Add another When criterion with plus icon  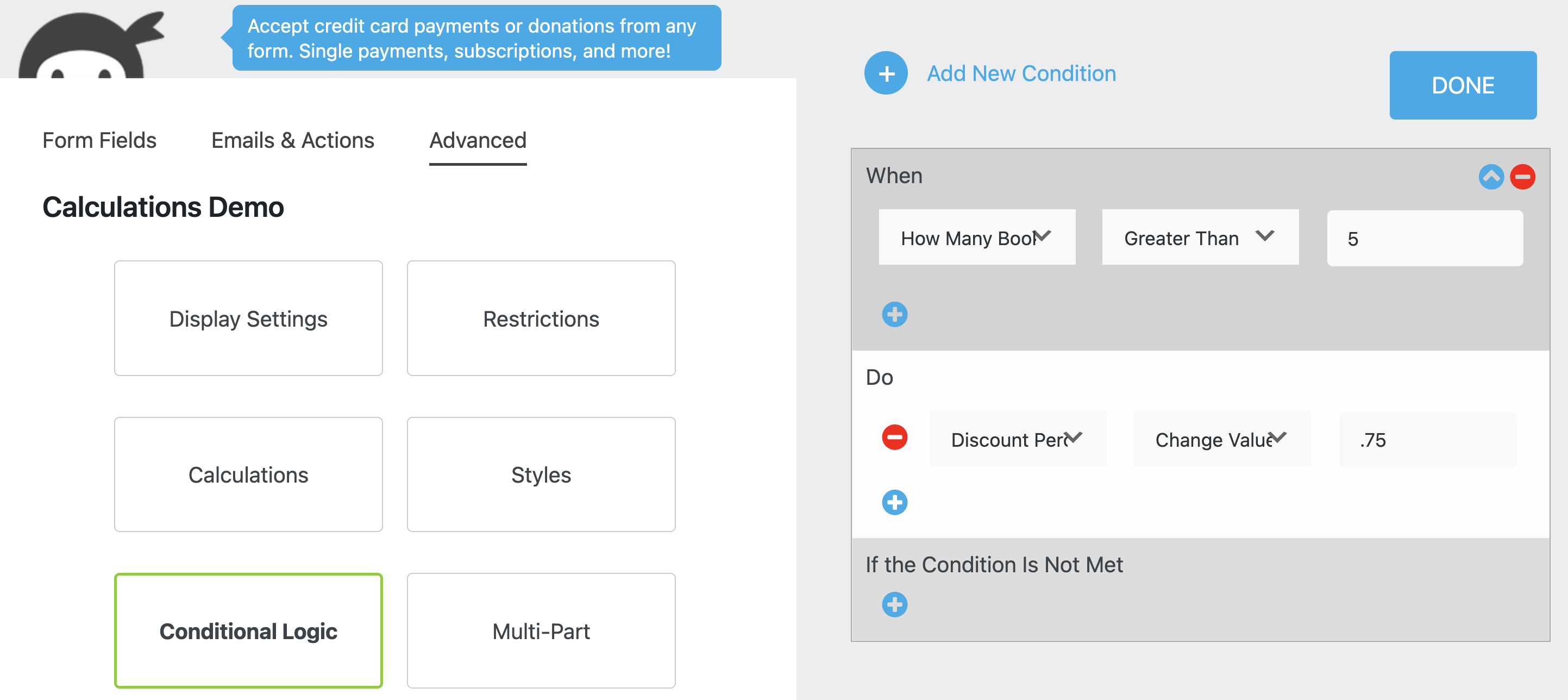[894, 314]
